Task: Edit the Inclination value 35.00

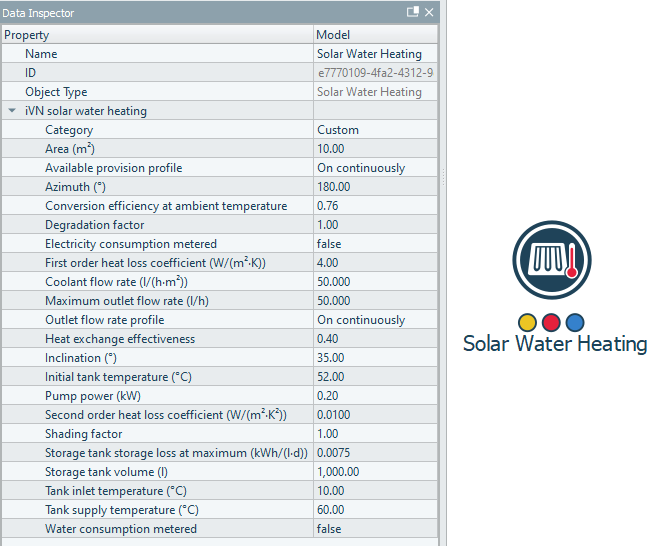Action: [376, 358]
